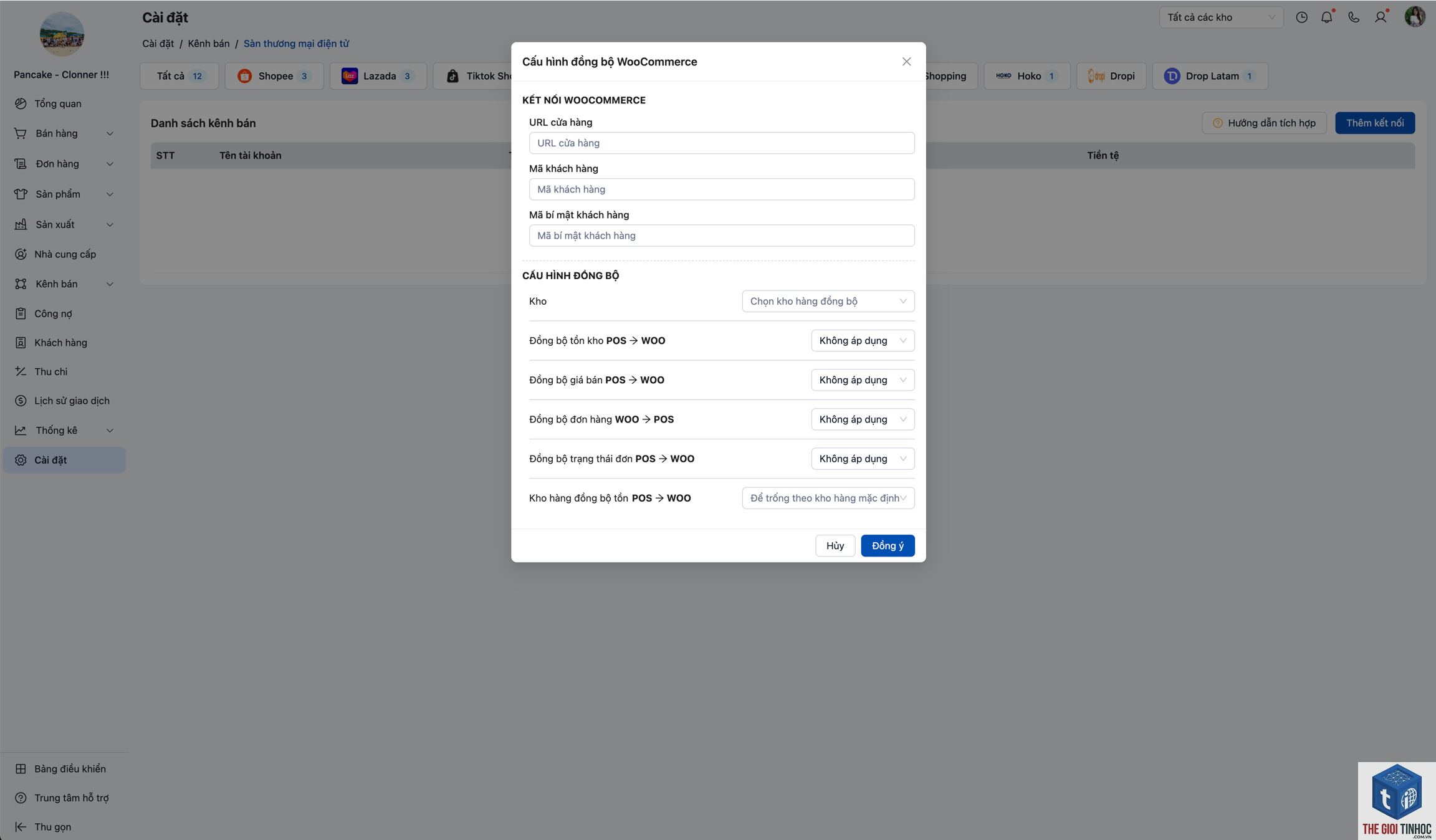Open Hướng dẫn tích hợp guide button
The image size is (1436, 840).
(x=1264, y=123)
